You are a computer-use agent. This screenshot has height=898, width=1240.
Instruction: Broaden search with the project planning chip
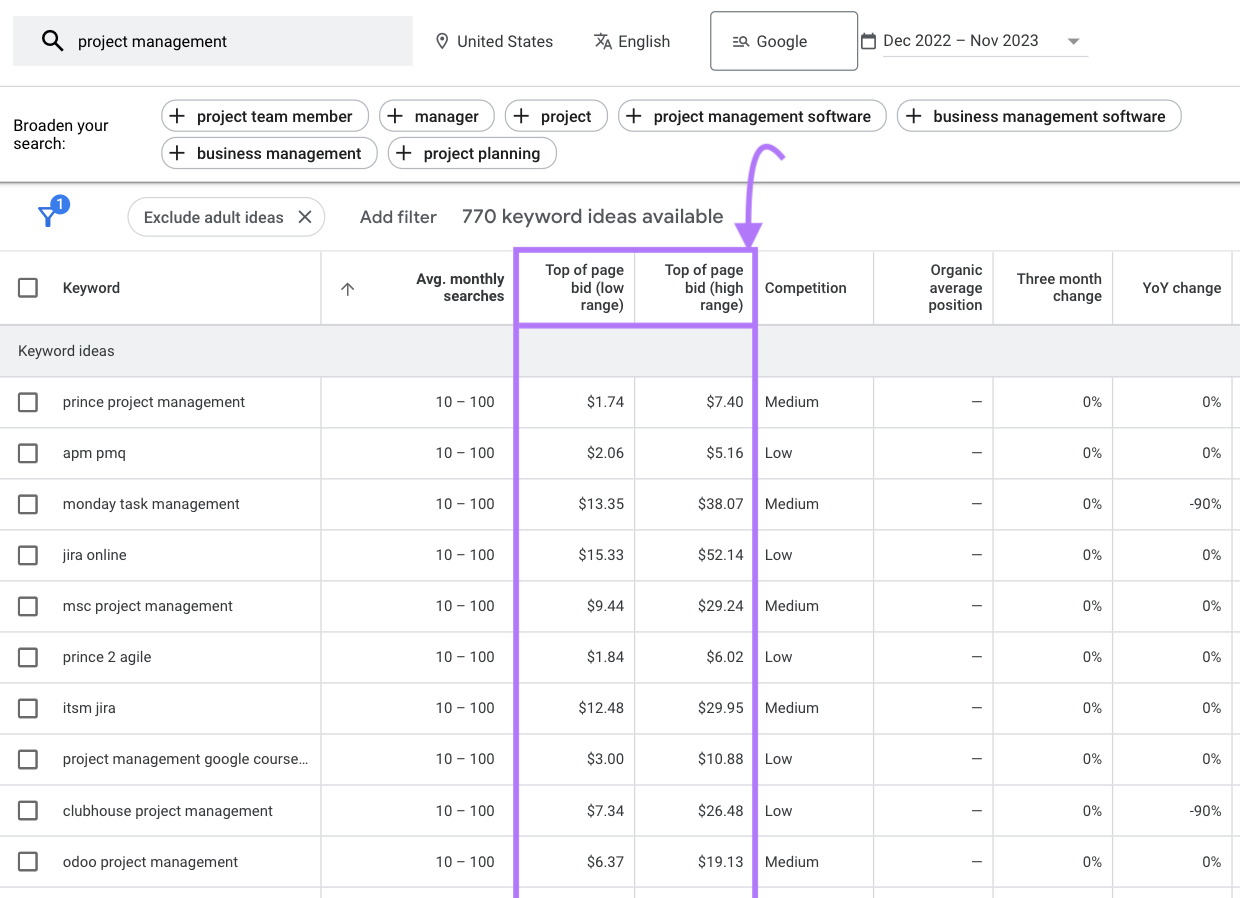tap(471, 153)
